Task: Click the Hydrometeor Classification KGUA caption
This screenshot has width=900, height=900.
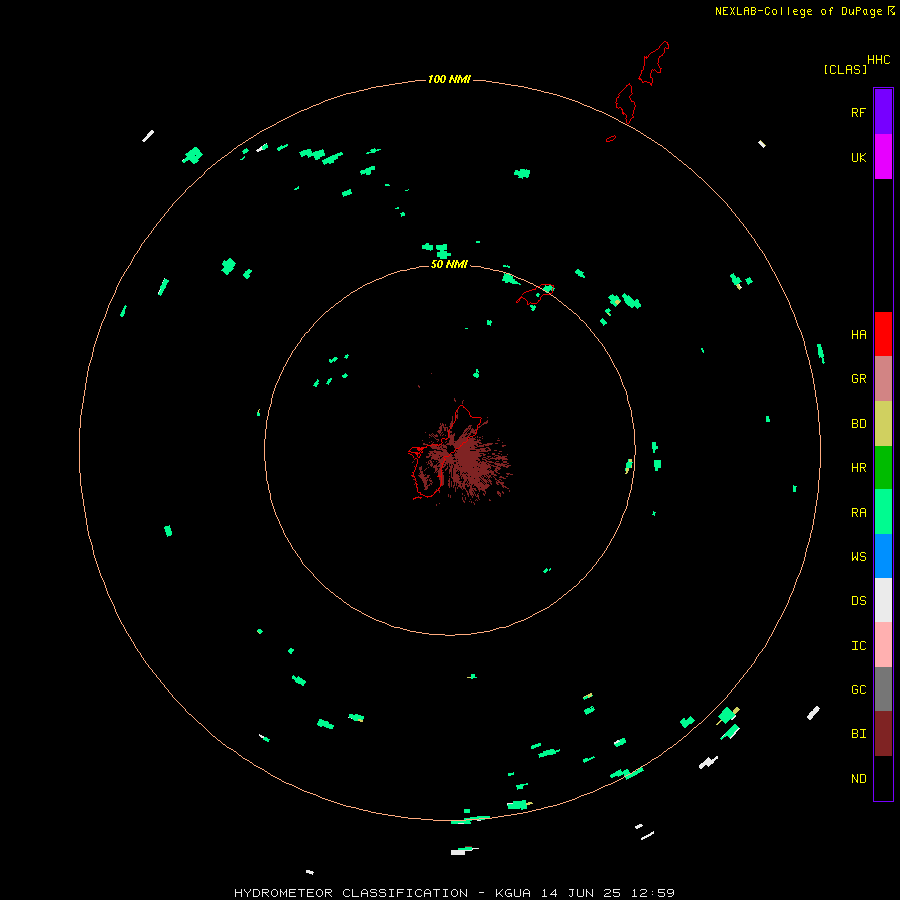Action: pyautogui.click(x=454, y=893)
